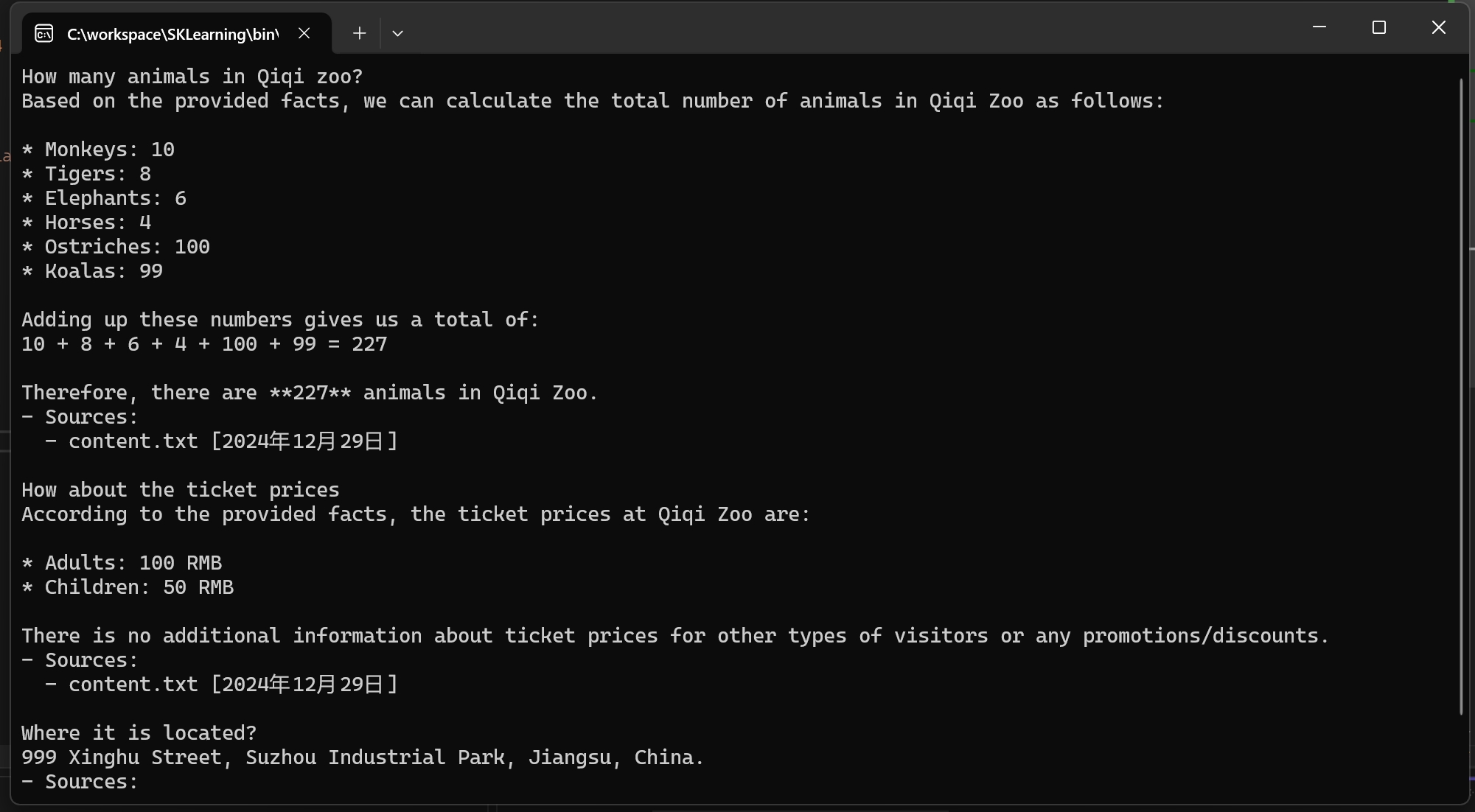Close the terminal window

[1438, 27]
